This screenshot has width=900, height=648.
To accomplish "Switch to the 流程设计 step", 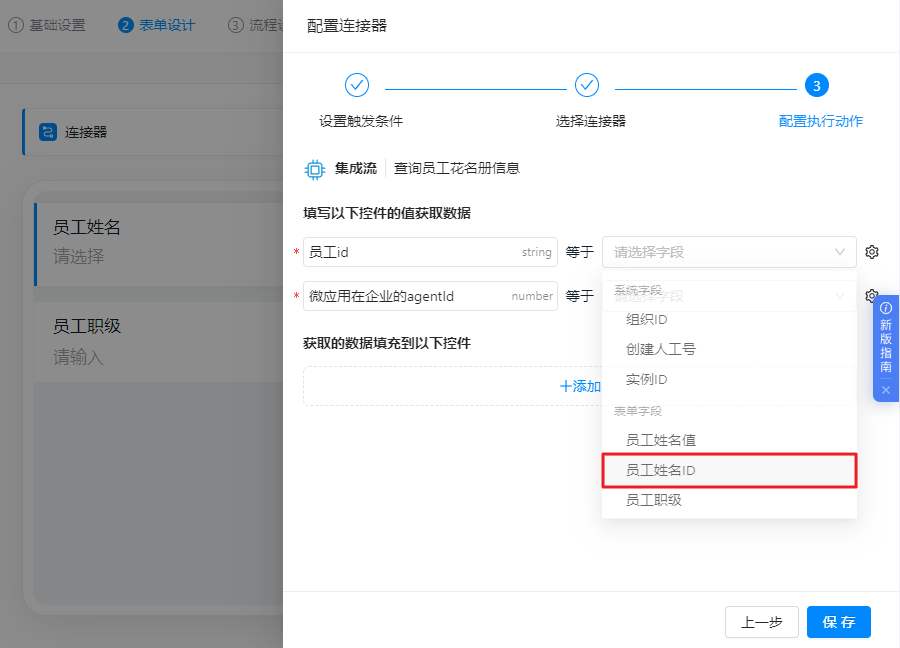I will (x=255, y=24).
